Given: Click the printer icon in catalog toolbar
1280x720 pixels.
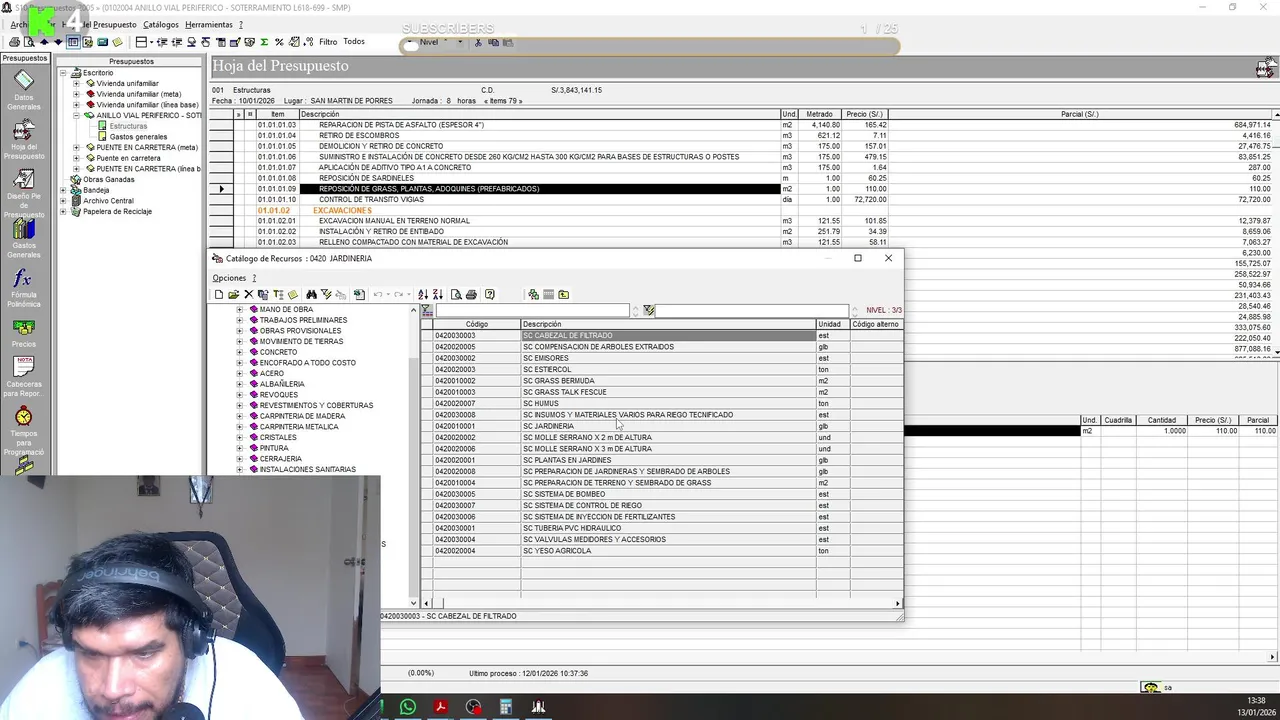Looking at the screenshot, I should point(471,295).
